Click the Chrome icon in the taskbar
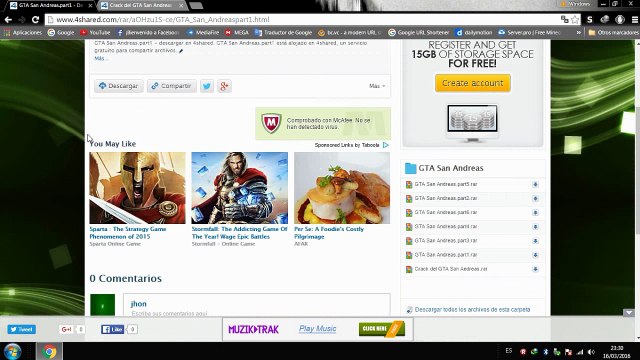Image resolution: width=640 pixels, height=360 pixels. pos(49,351)
